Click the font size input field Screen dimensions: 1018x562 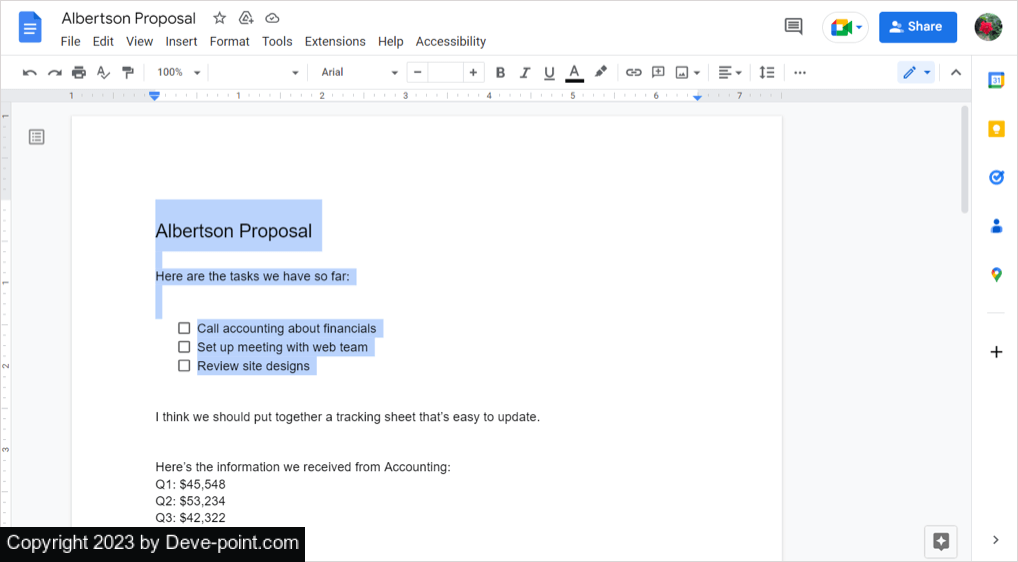[x=445, y=72]
